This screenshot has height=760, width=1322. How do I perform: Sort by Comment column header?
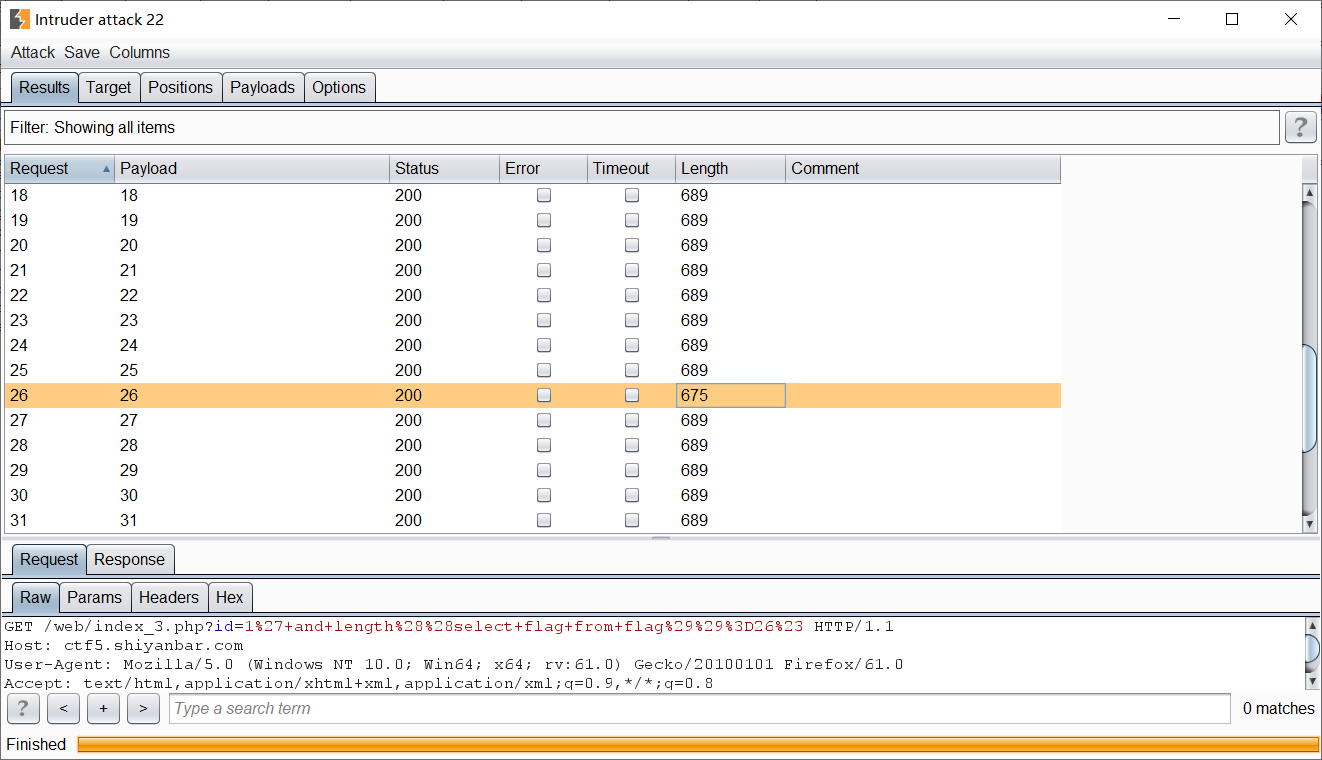coord(923,169)
